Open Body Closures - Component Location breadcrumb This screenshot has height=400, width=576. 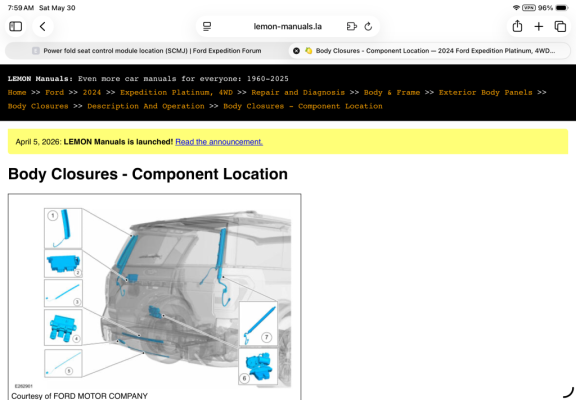(303, 106)
